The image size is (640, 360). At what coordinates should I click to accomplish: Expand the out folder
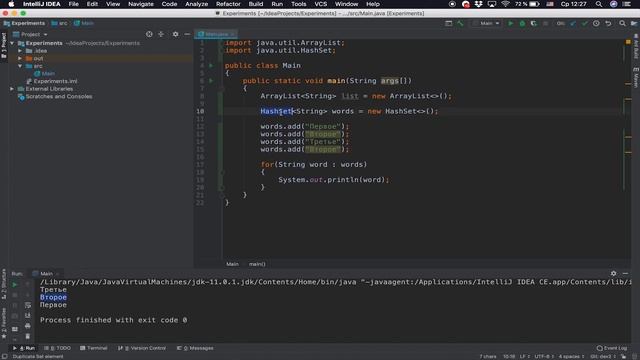(x=20, y=58)
